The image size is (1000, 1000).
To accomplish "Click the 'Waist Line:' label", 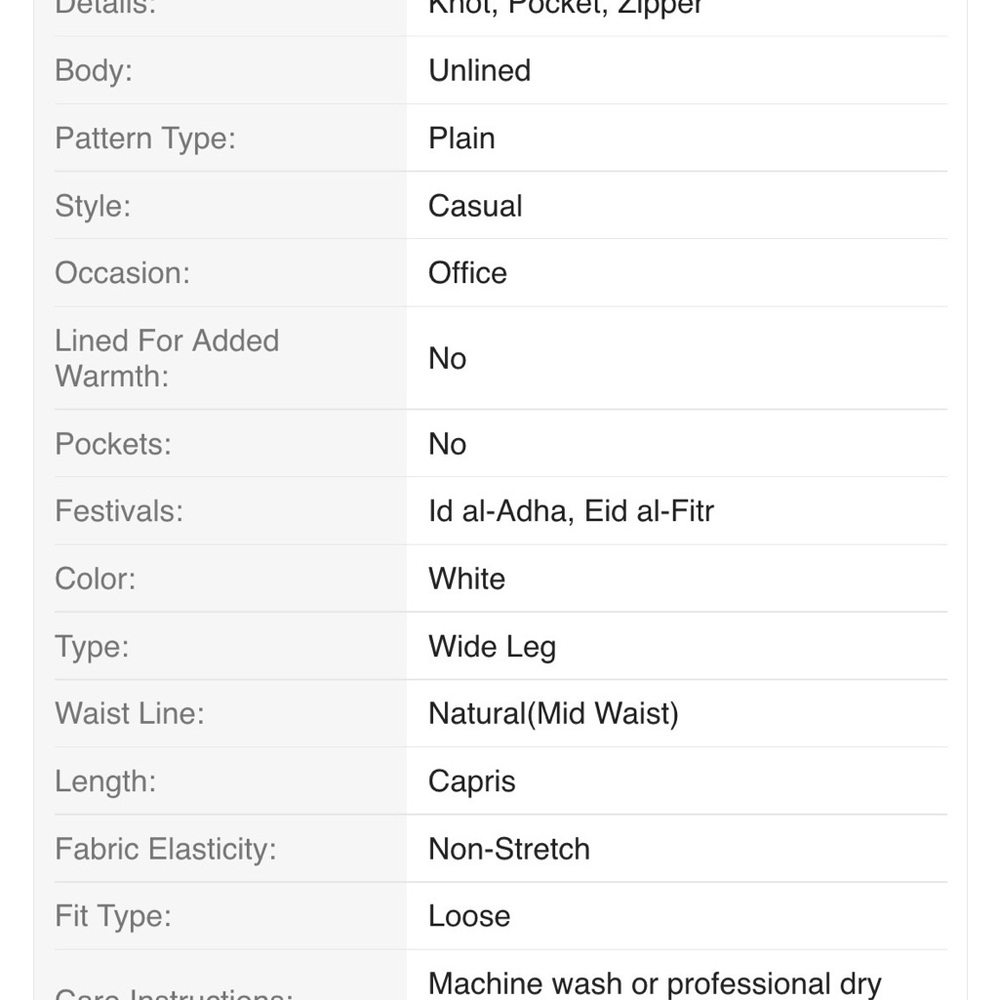I will (x=130, y=714).
